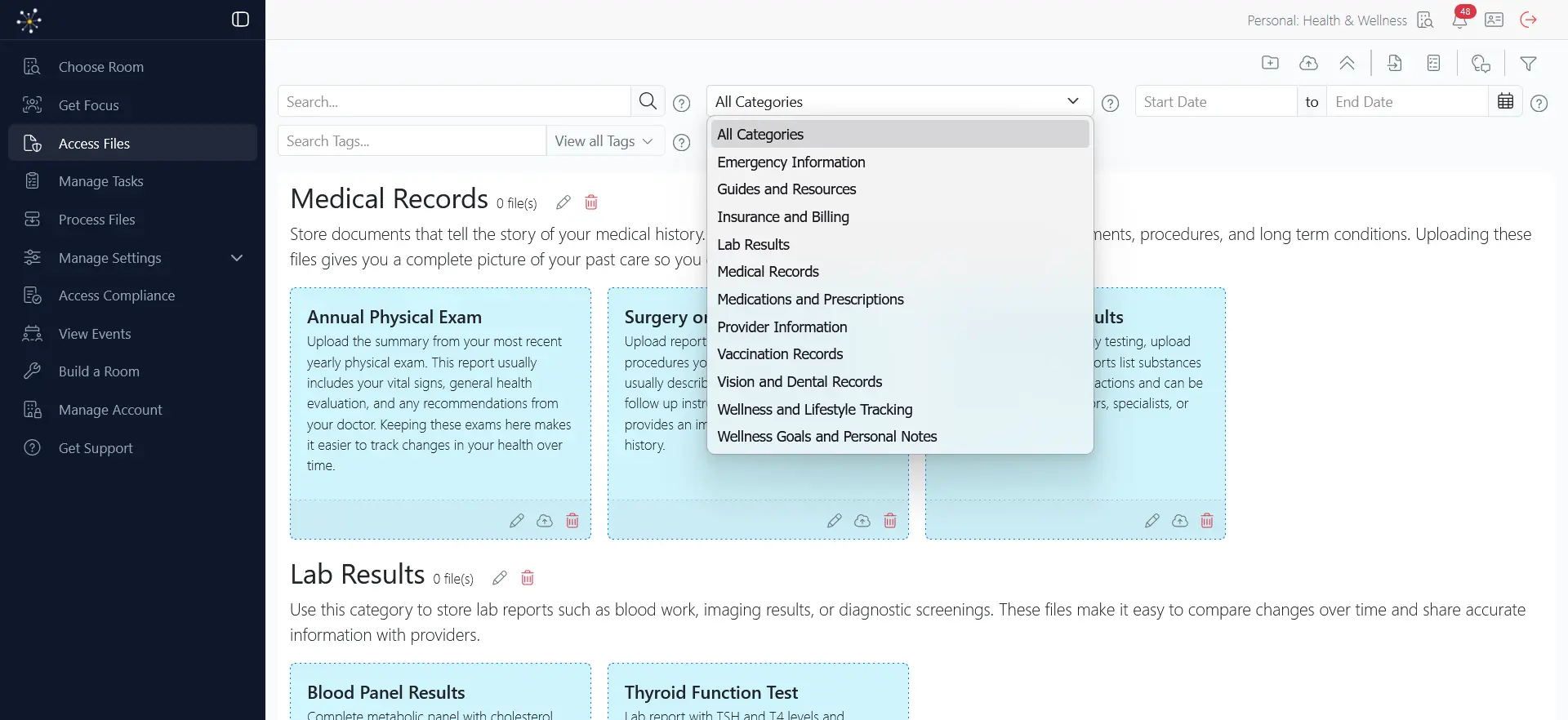The image size is (1568, 720).
Task: Delete the Lab Results category
Action: (x=528, y=578)
